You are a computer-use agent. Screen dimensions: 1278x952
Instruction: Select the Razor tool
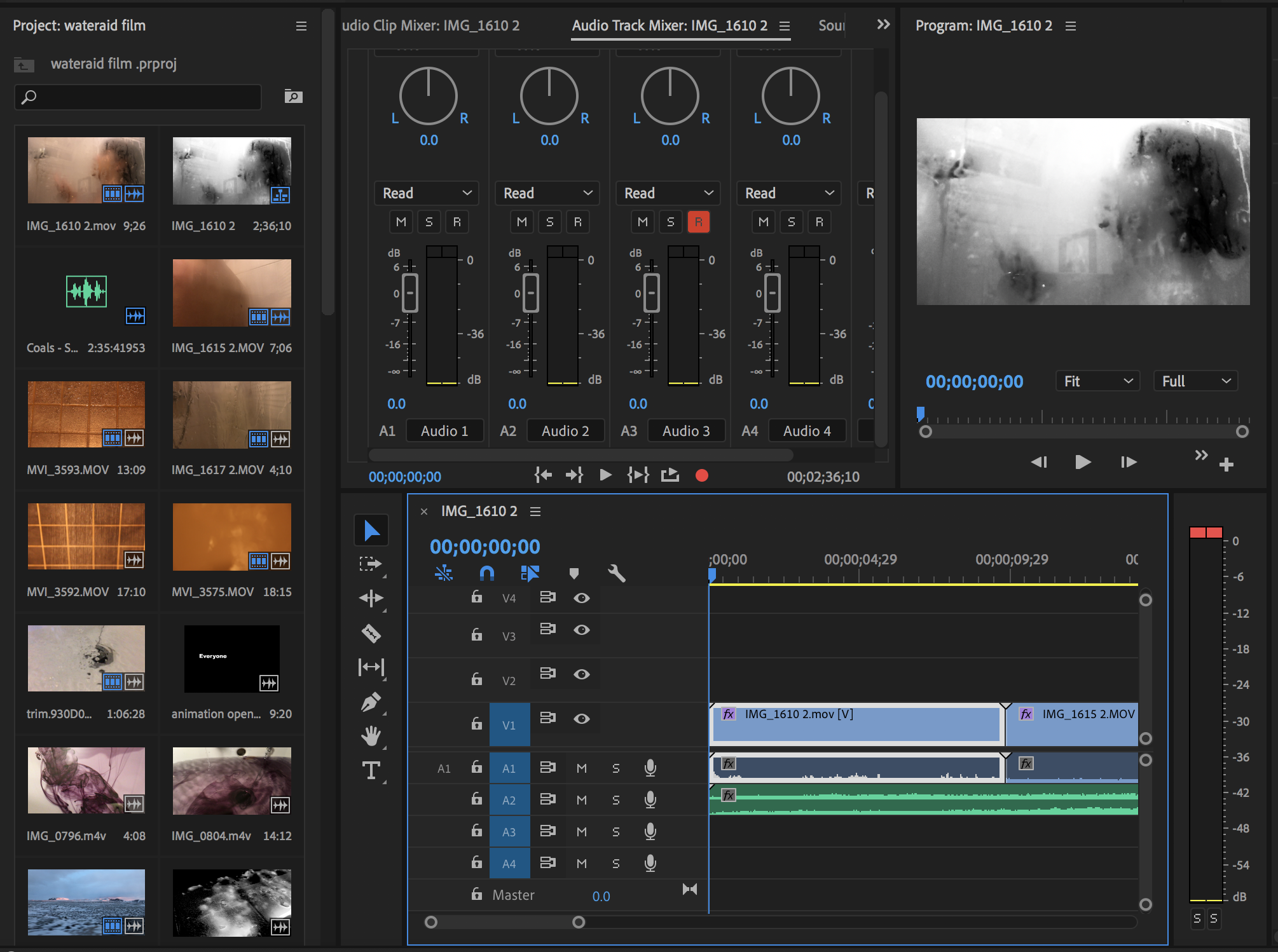[x=371, y=633]
